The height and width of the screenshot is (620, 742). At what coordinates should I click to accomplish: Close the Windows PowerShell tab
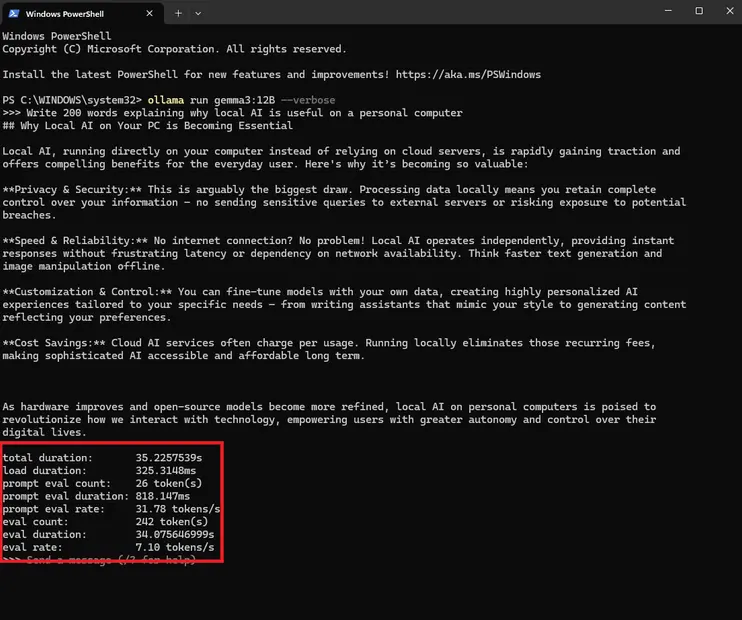pos(150,13)
